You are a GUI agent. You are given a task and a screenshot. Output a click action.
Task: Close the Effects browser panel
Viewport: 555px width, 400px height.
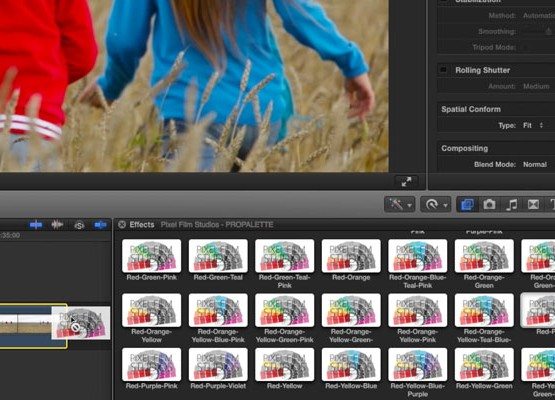[122, 224]
